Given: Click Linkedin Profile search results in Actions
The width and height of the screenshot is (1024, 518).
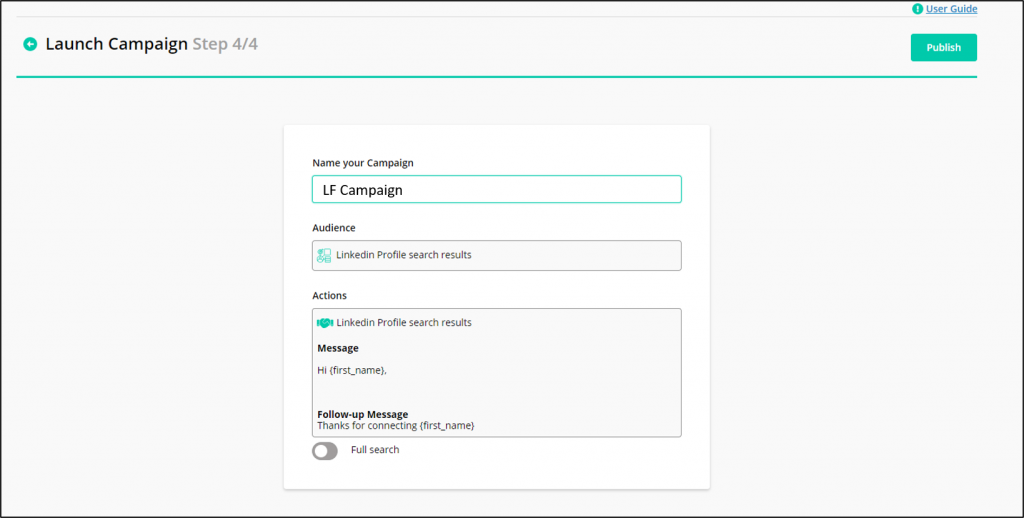Looking at the screenshot, I should [x=404, y=323].
